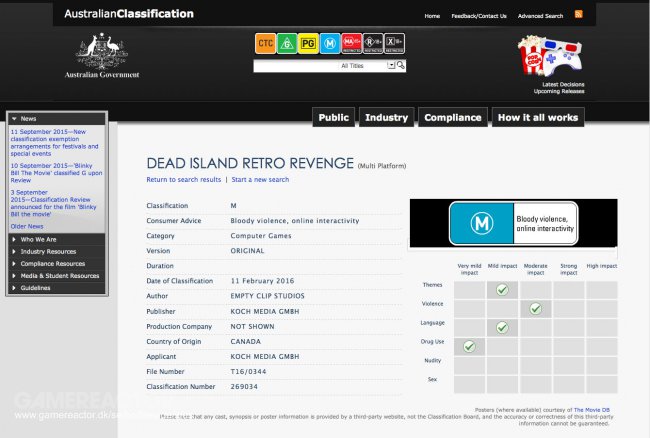Expand the Compliance Resources section
This screenshot has height=438, width=650.
point(56,264)
